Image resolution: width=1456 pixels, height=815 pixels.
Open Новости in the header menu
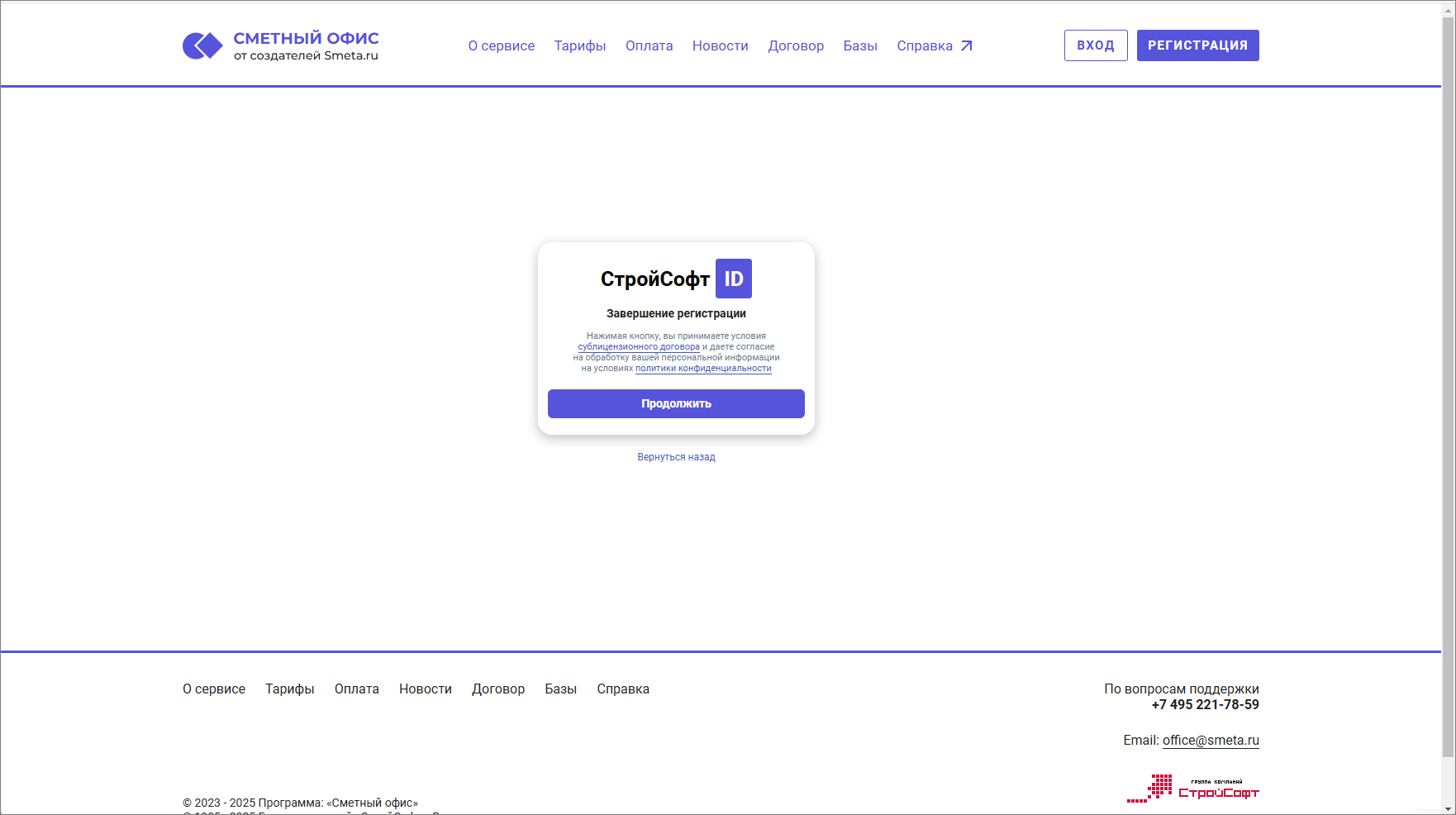click(x=720, y=46)
